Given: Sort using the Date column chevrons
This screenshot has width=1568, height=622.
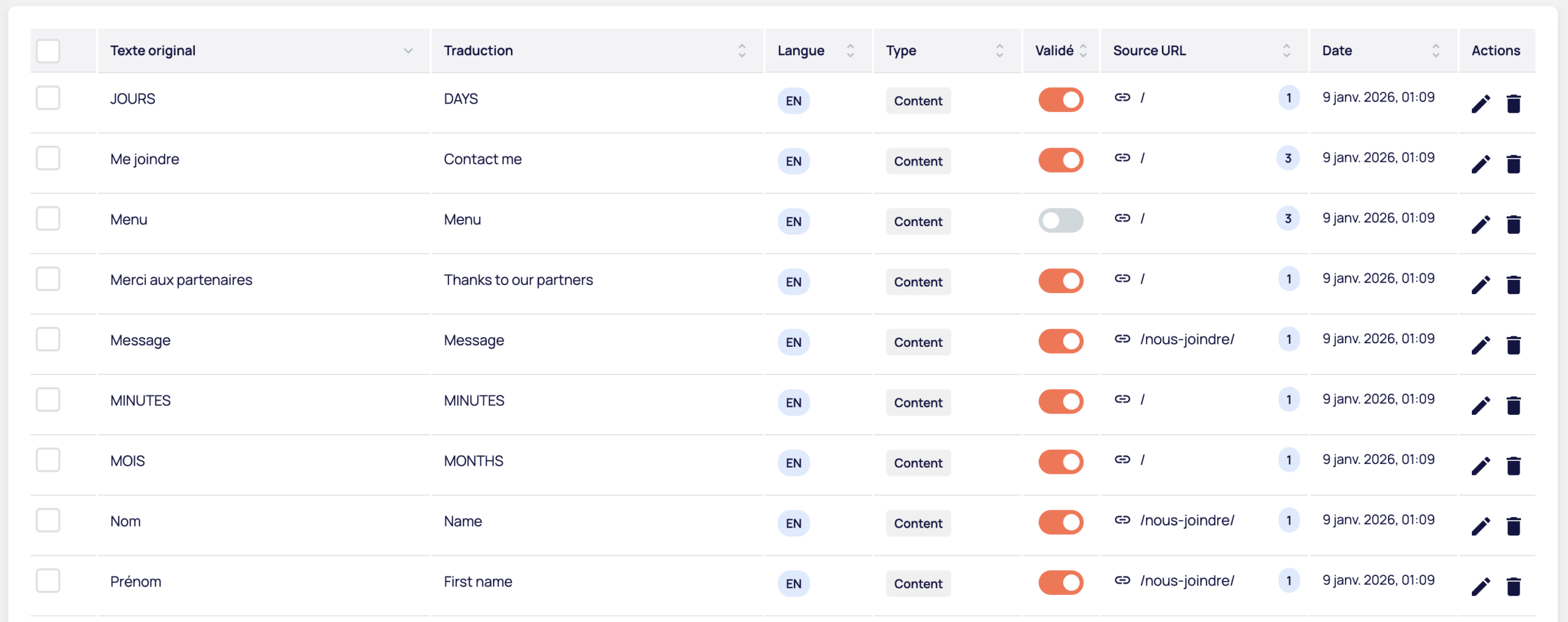Looking at the screenshot, I should 1434,50.
